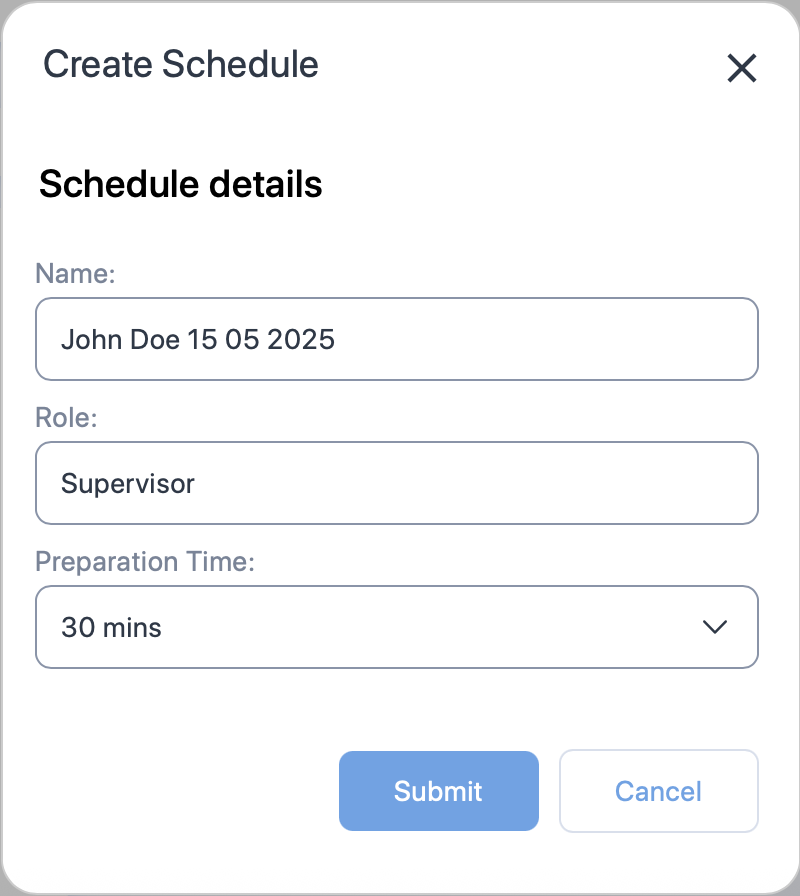
Task: Click the Role: label
Action: click(x=65, y=417)
